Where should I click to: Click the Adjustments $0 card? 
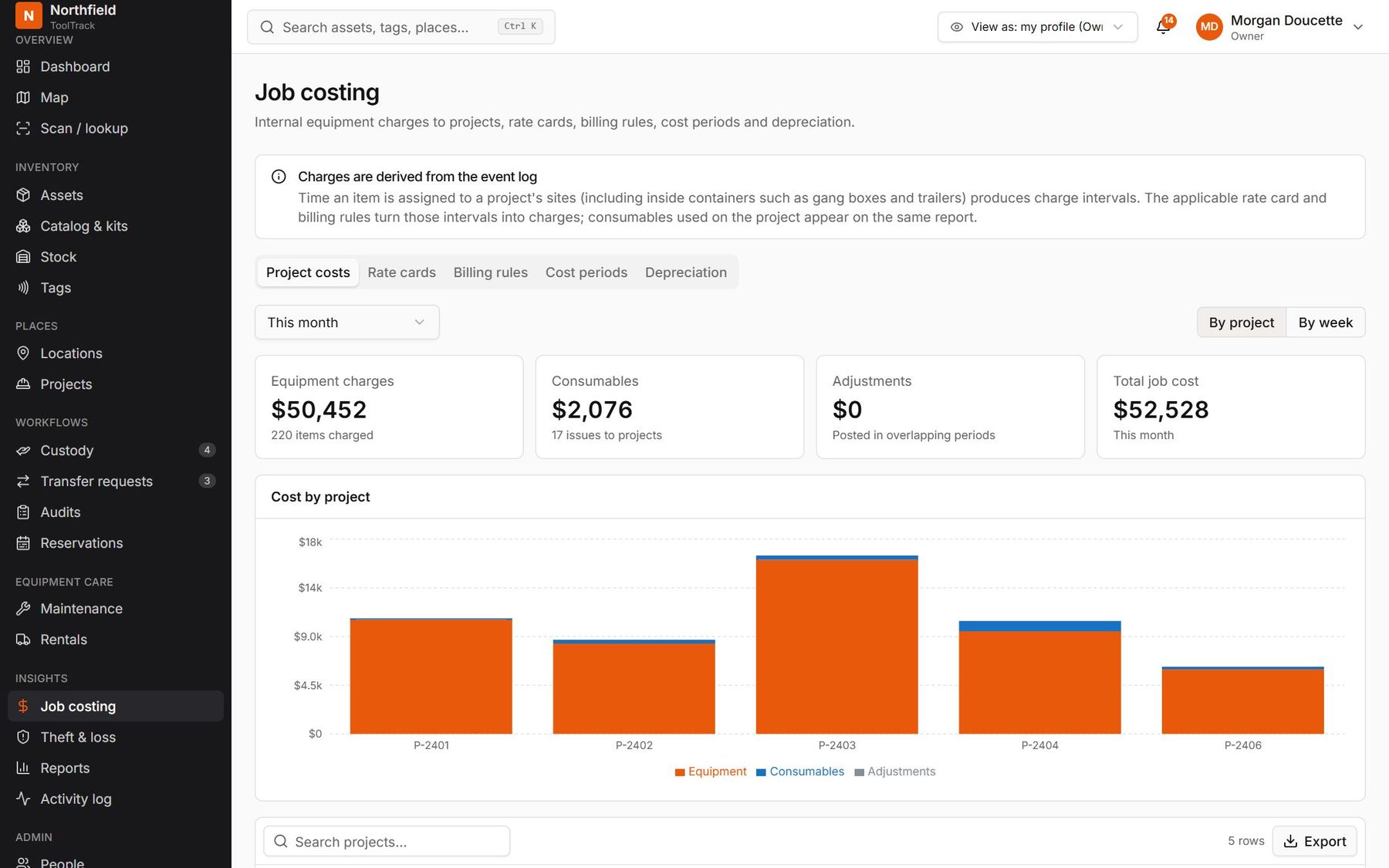950,407
